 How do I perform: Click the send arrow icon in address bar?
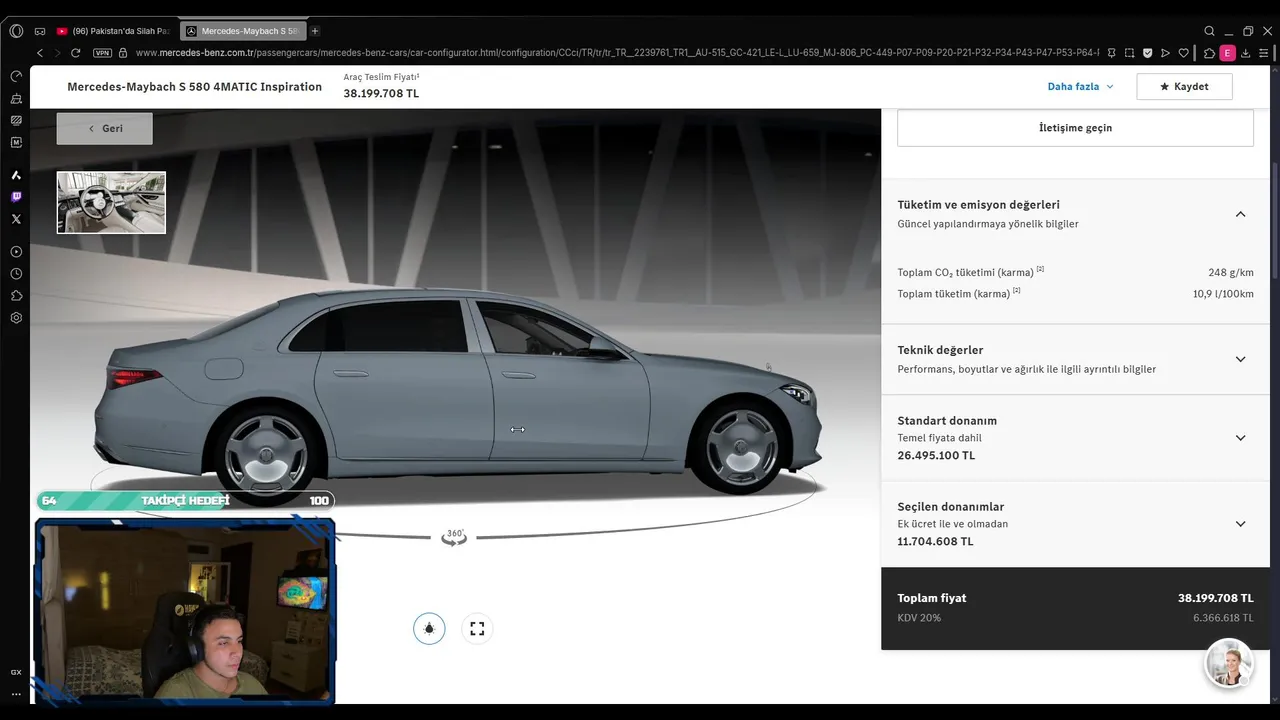(x=1165, y=53)
